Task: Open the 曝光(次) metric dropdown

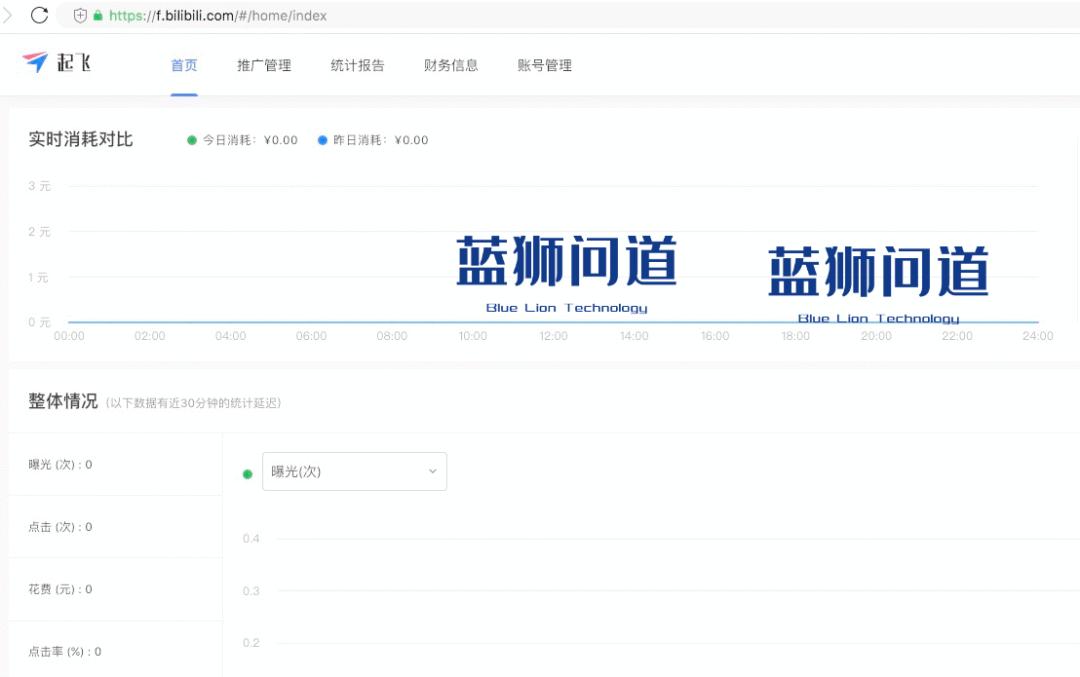Action: point(354,471)
